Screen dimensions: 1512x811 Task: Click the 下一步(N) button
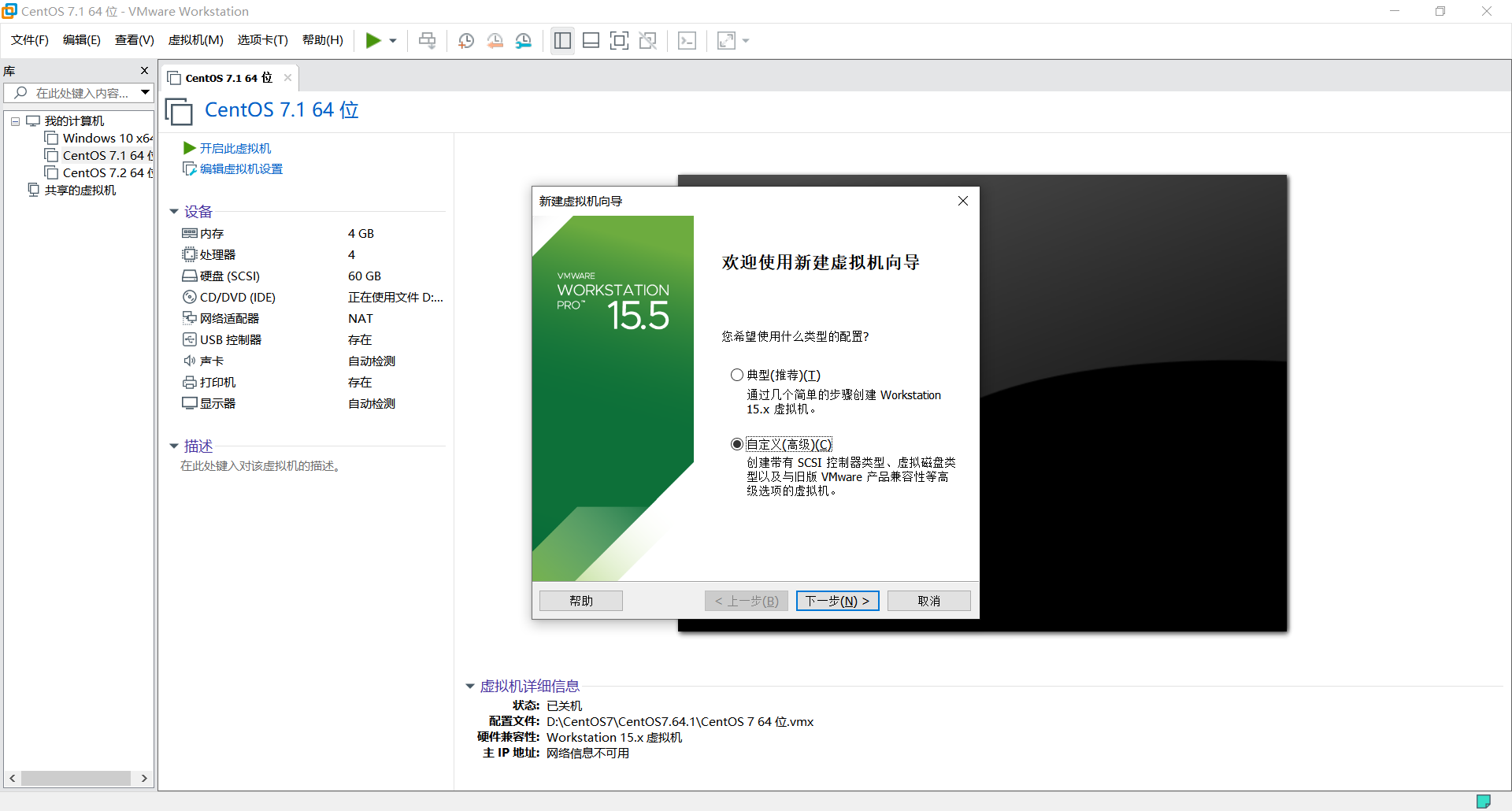point(837,601)
